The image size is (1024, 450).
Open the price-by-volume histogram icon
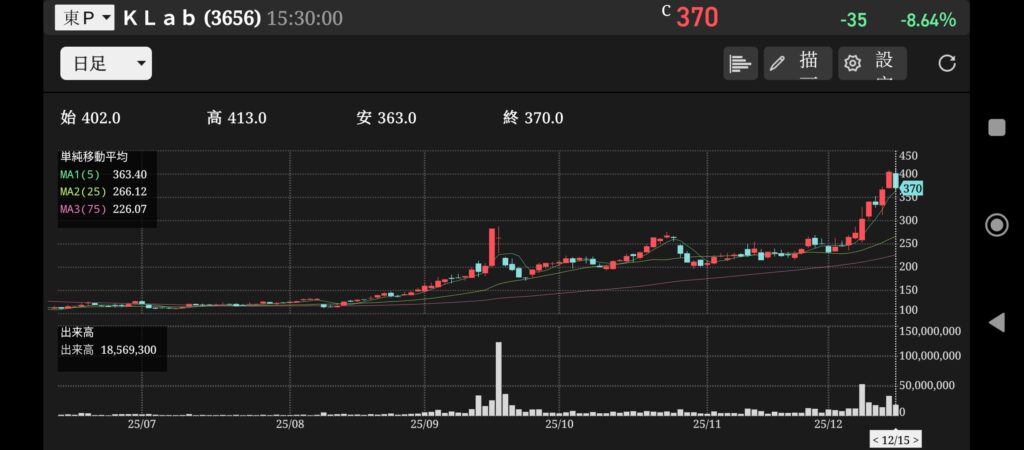point(740,63)
